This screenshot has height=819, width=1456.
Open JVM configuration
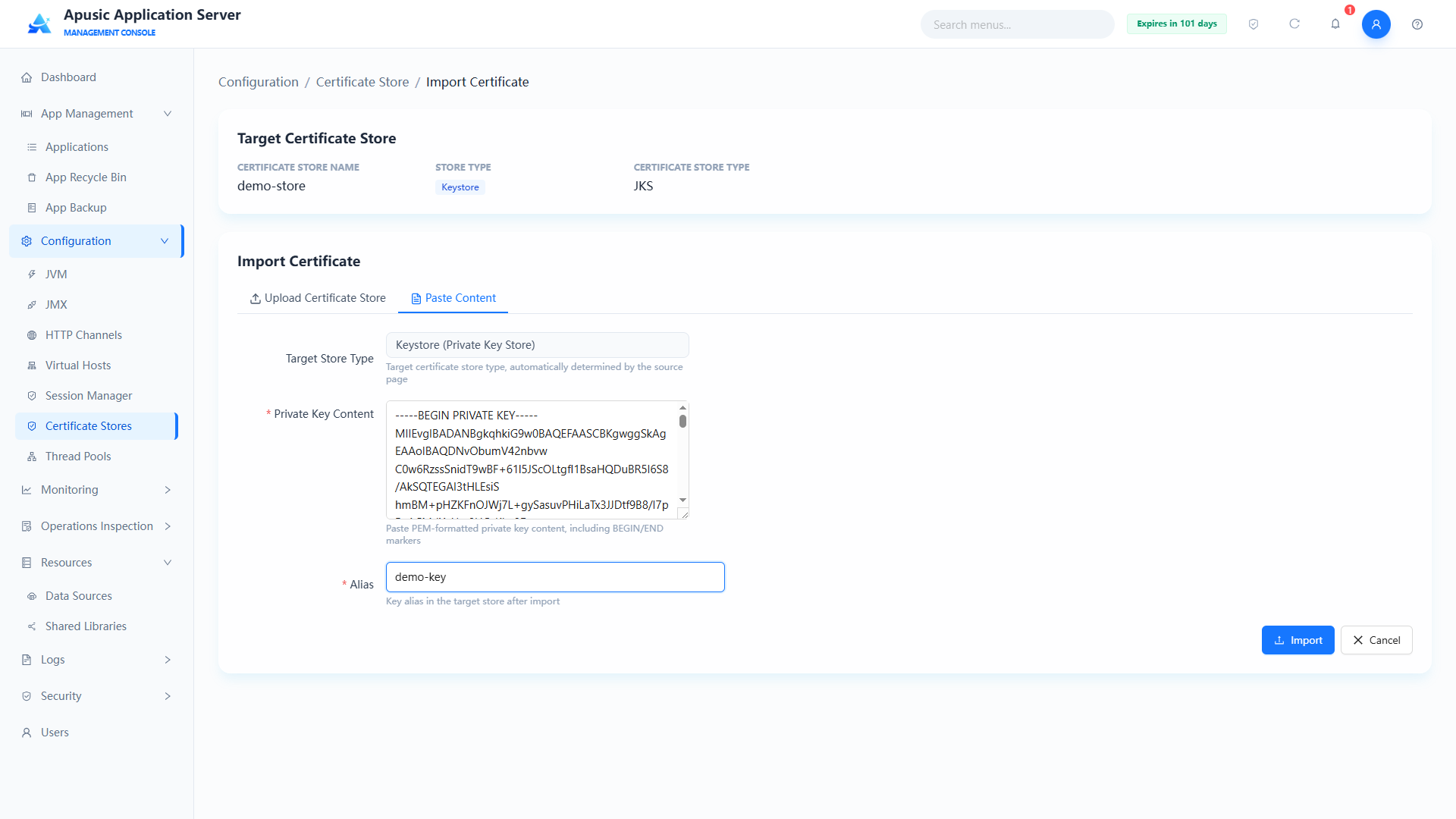coord(96,275)
